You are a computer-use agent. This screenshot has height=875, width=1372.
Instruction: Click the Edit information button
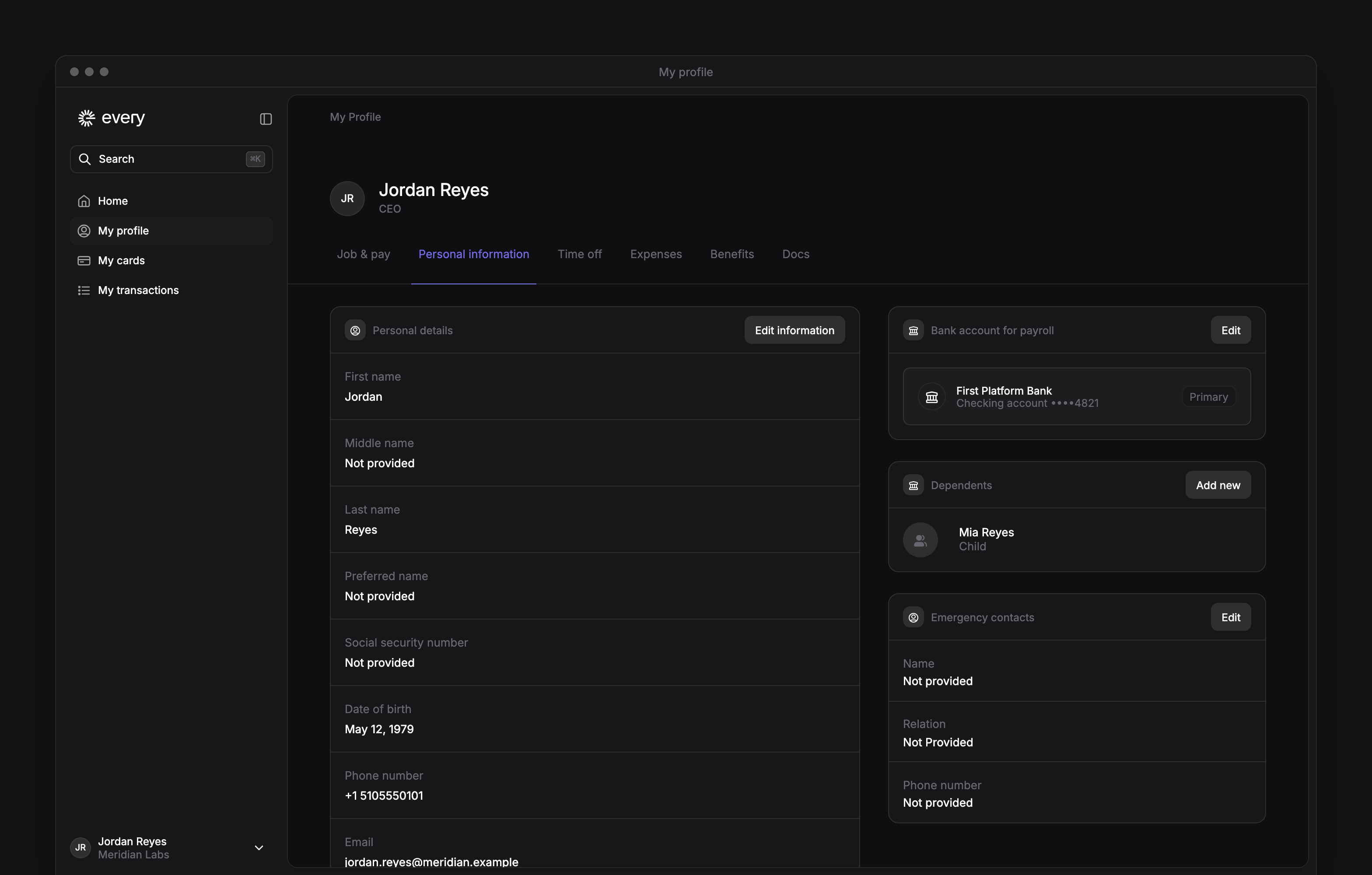794,330
